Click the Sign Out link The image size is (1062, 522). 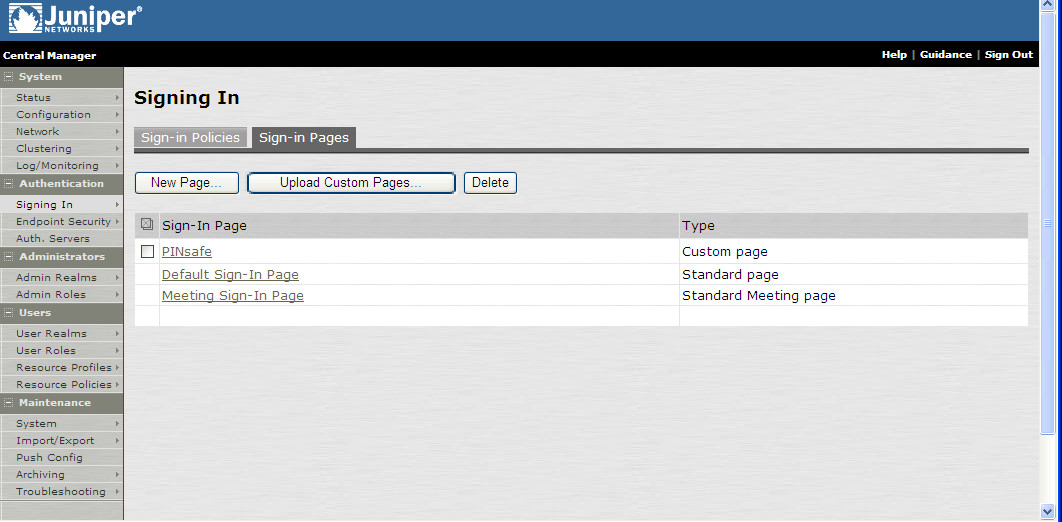[x=1008, y=55]
